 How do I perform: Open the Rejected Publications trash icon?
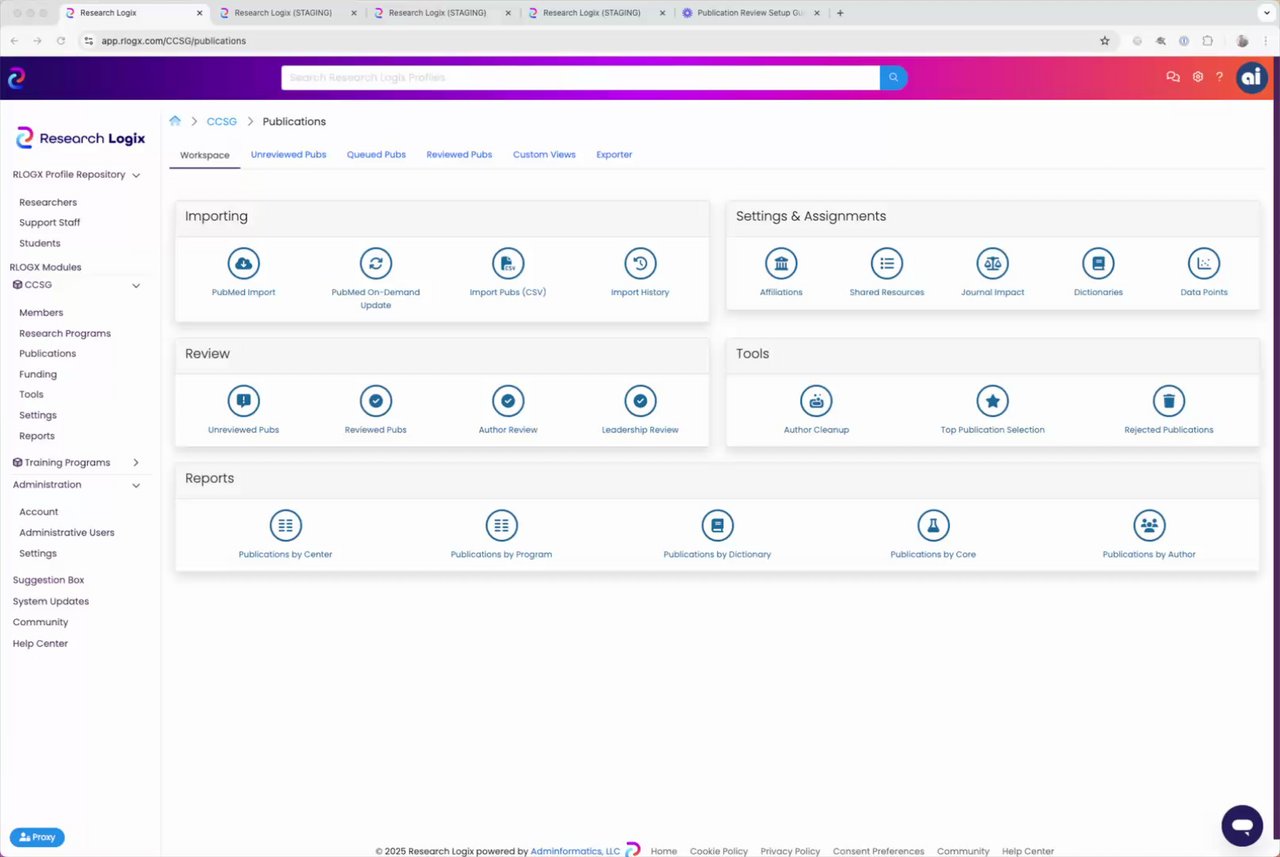coord(1168,401)
